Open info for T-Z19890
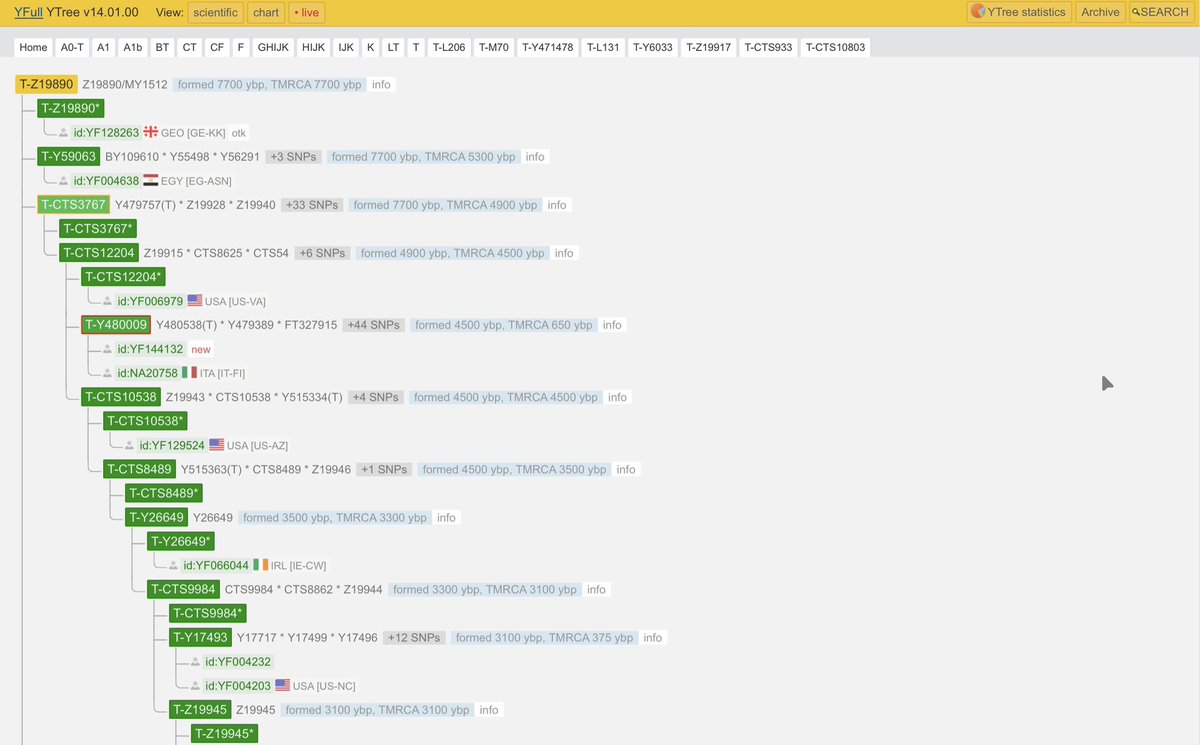The image size is (1200, 745). (381, 85)
